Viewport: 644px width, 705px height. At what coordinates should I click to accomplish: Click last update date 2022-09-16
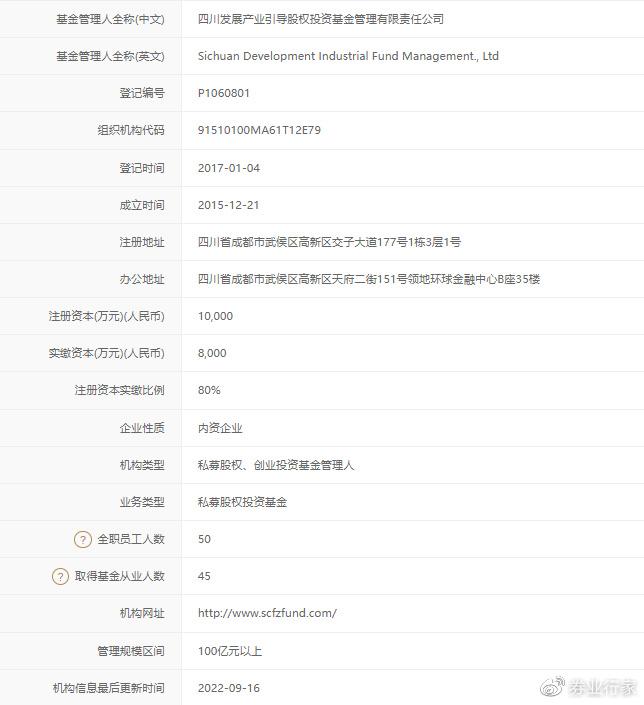click(x=229, y=688)
